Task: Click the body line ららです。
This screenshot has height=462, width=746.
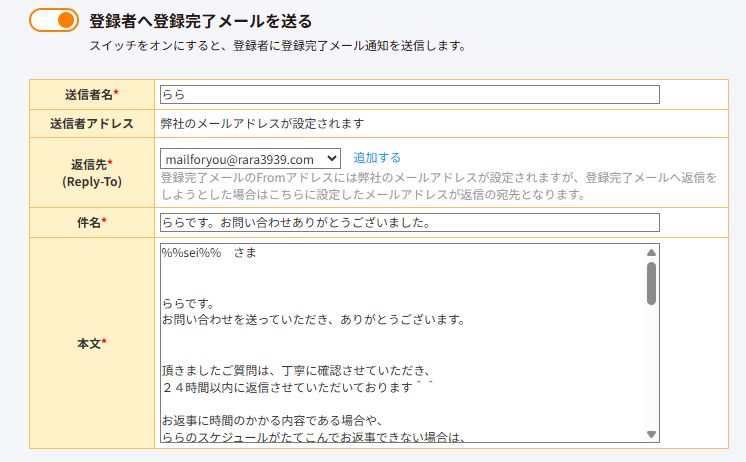Action: pos(188,303)
